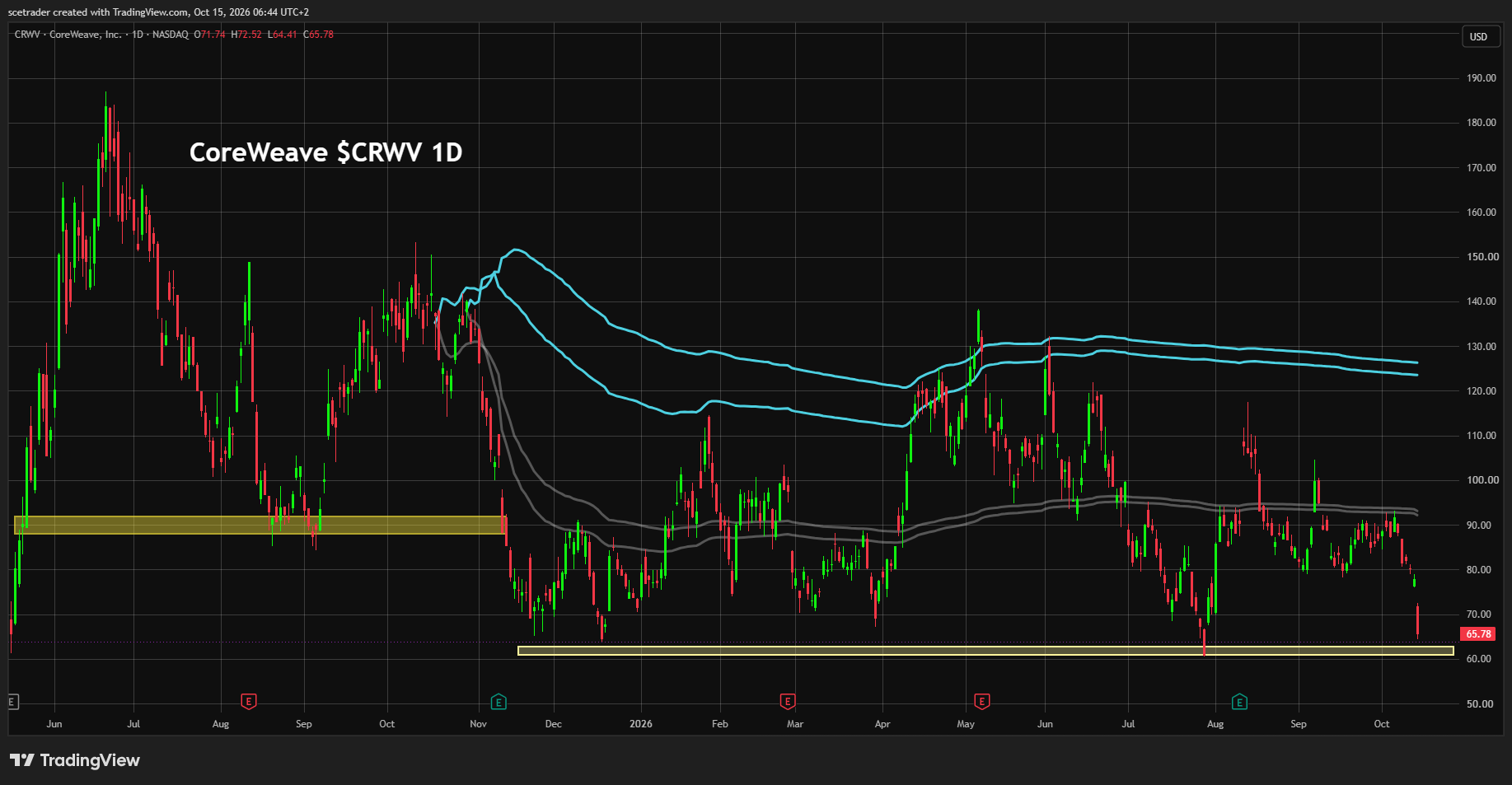Click the May label on time axis

tap(966, 724)
